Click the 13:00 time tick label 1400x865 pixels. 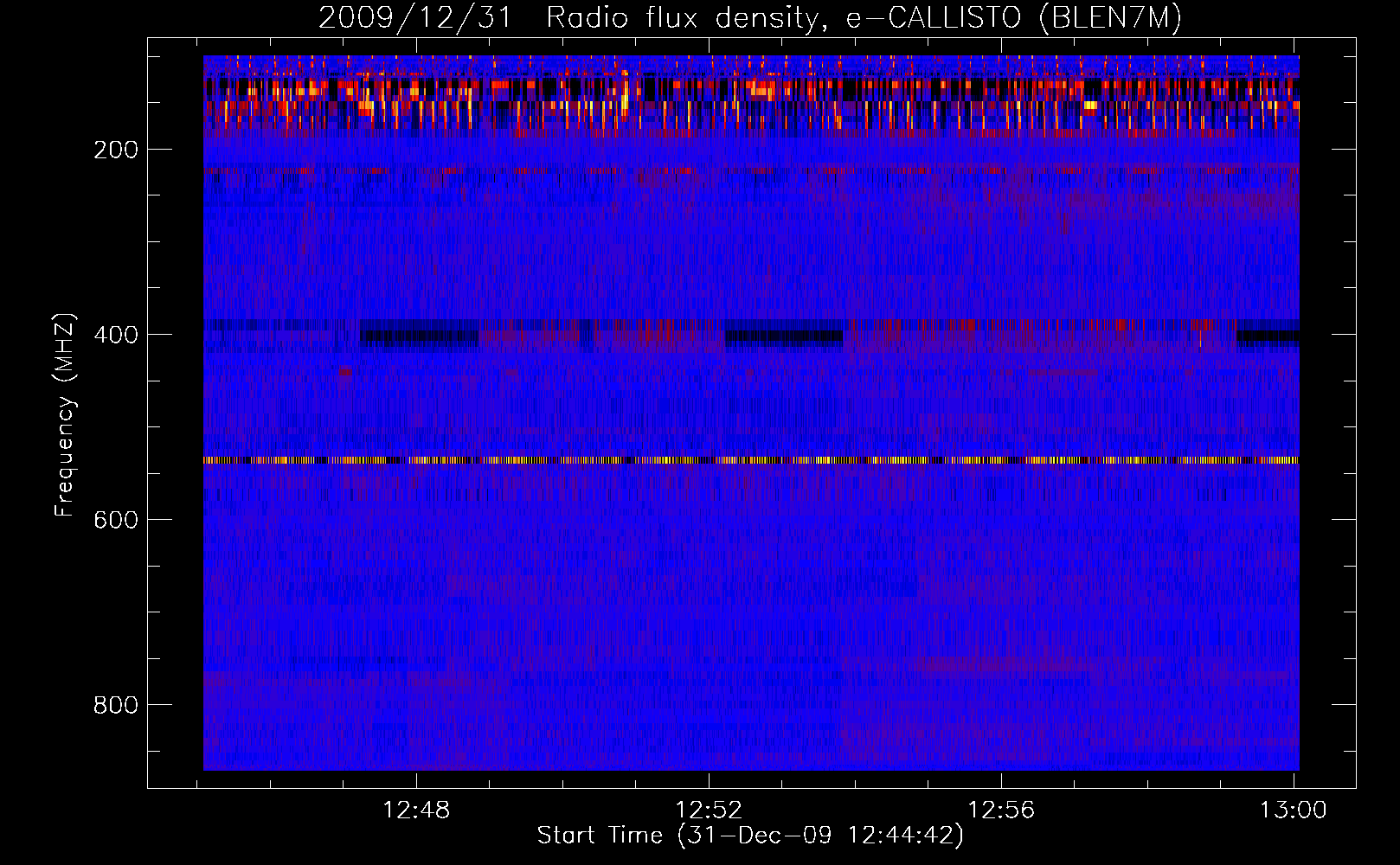coord(1294,811)
